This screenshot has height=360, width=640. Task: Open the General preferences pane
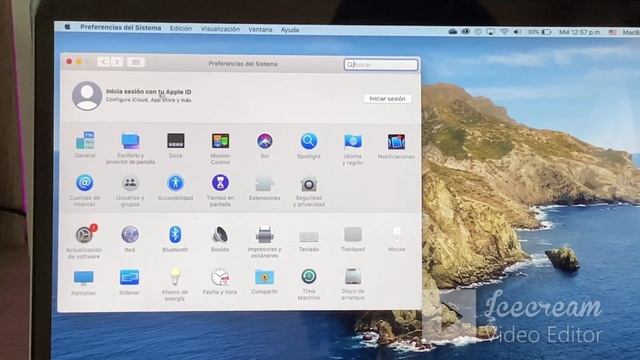85,141
